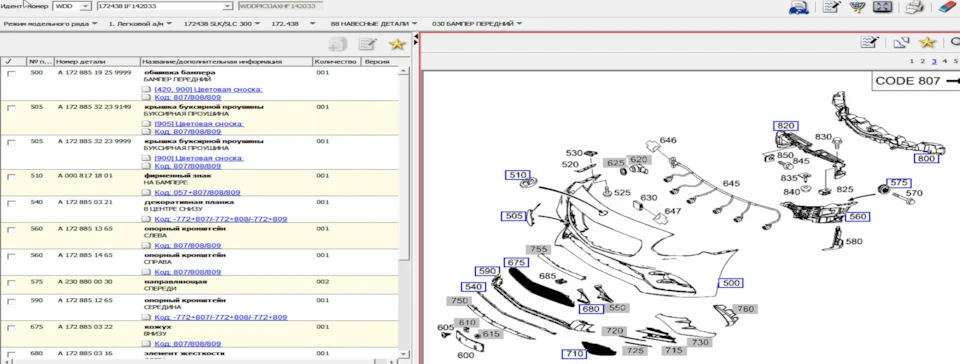Click callout 510 on the diagram
Screen dimensions: 960x364
point(517,175)
